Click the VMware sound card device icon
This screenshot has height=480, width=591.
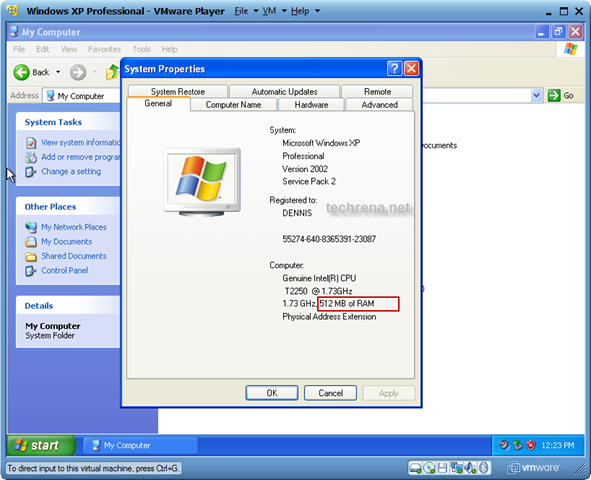click(x=470, y=468)
